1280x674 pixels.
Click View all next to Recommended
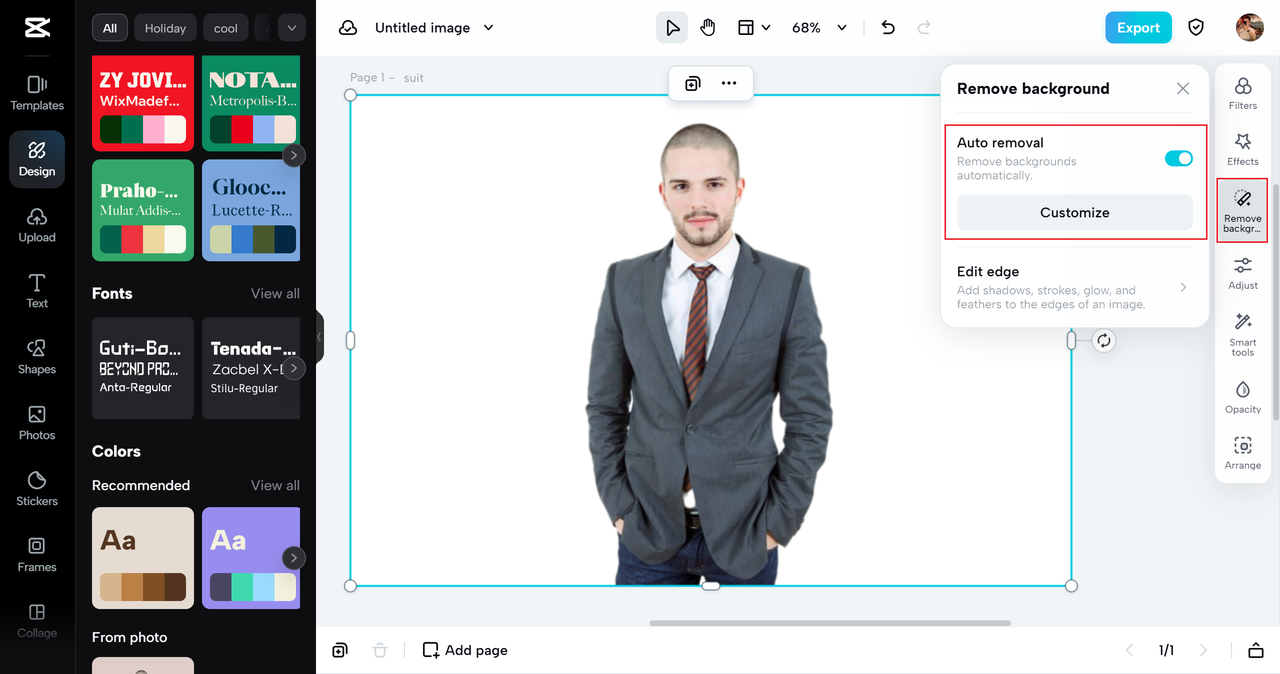[275, 485]
